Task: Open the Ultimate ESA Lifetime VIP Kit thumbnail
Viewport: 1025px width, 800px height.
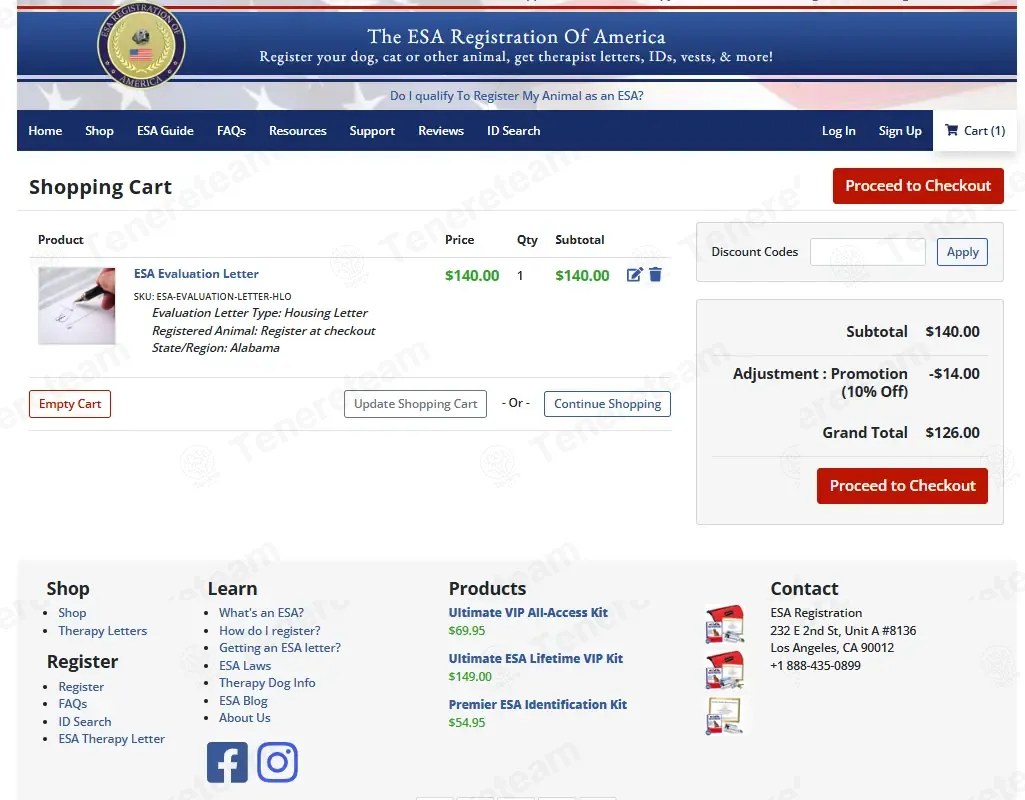Action: (x=725, y=670)
